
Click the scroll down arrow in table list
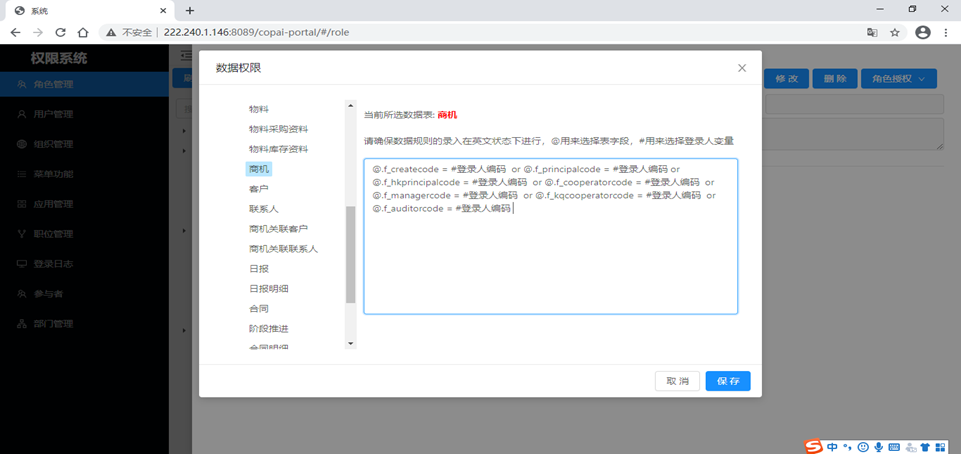point(351,344)
